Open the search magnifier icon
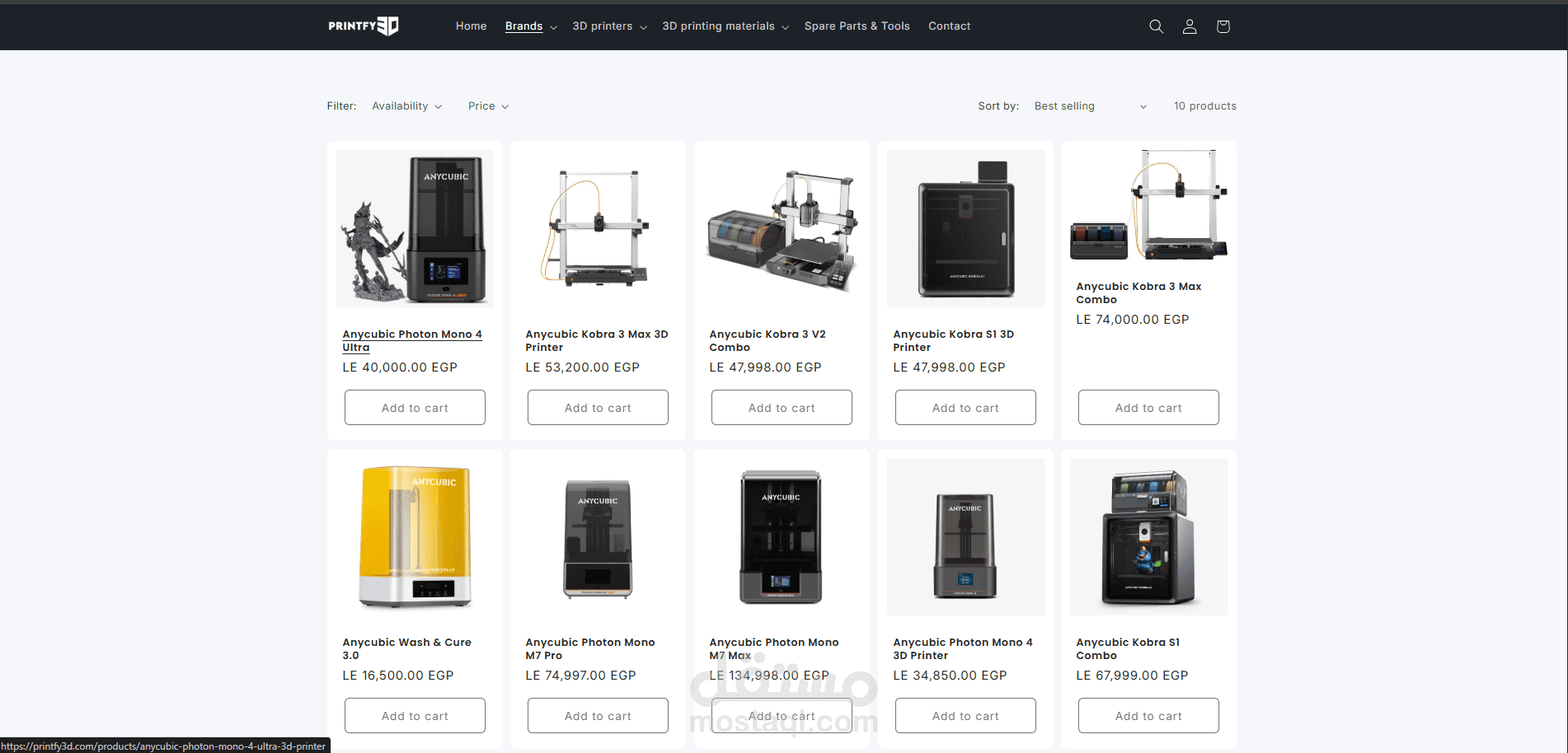The width and height of the screenshot is (1568, 753). (1156, 26)
